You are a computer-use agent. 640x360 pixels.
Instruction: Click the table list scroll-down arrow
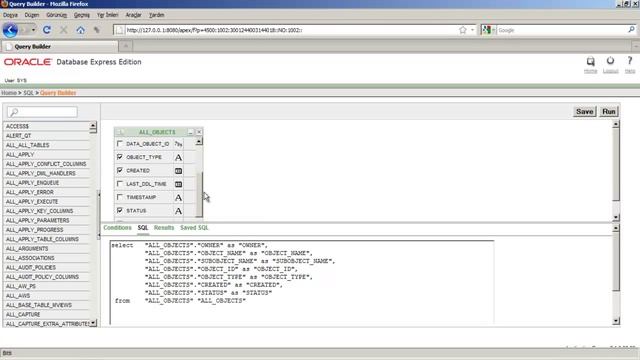(93, 323)
